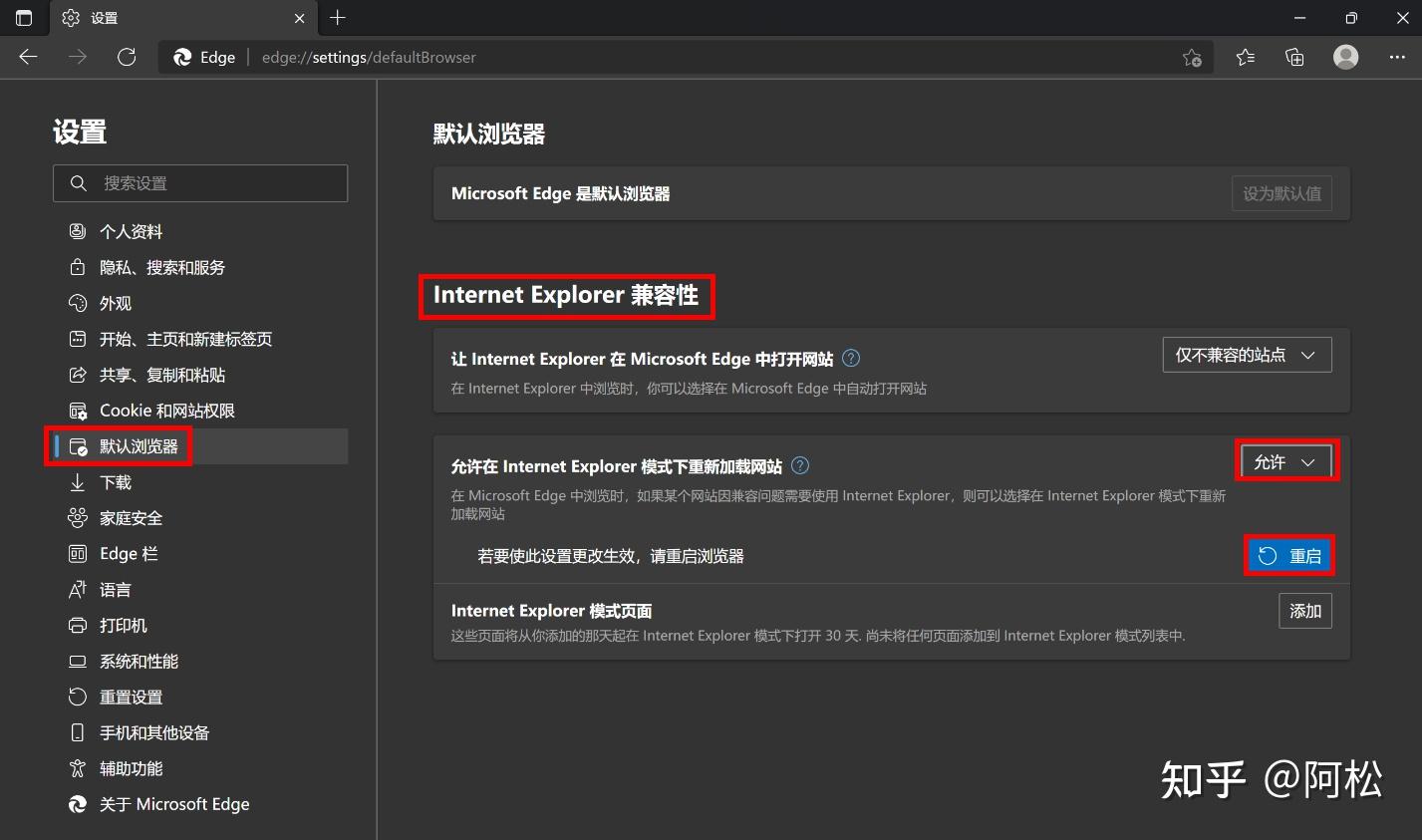Open the 仅不兼容的站点 dropdown

coord(1247,354)
